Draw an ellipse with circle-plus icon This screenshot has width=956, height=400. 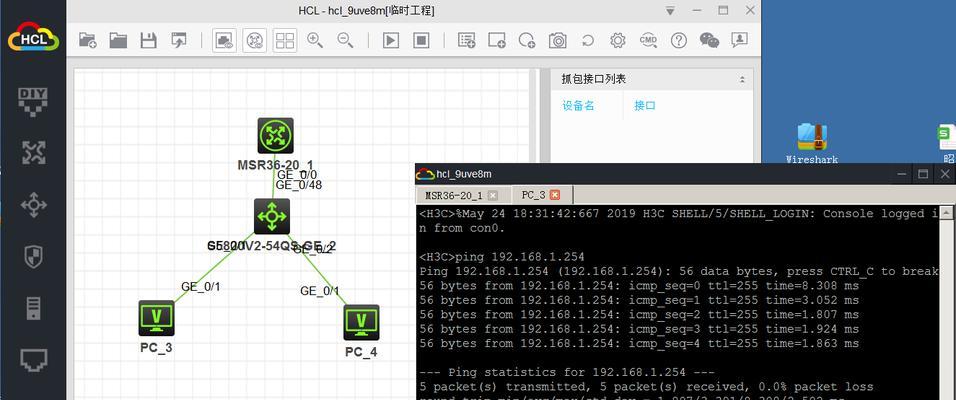527,41
